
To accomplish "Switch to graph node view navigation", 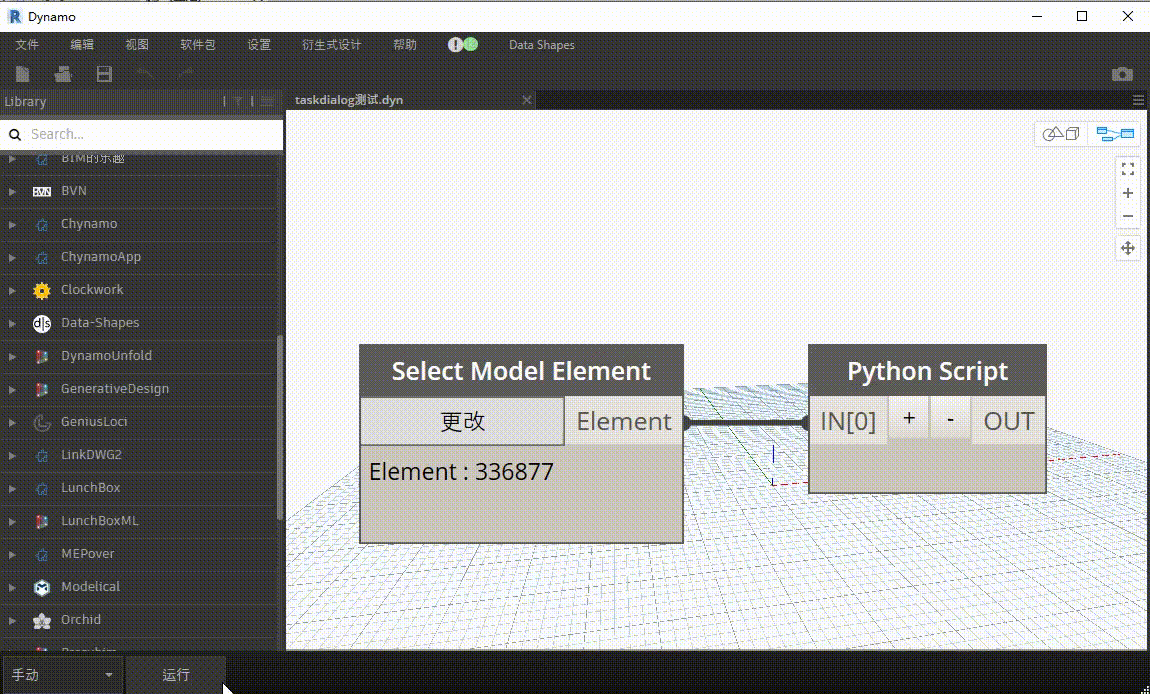I will click(x=1115, y=134).
